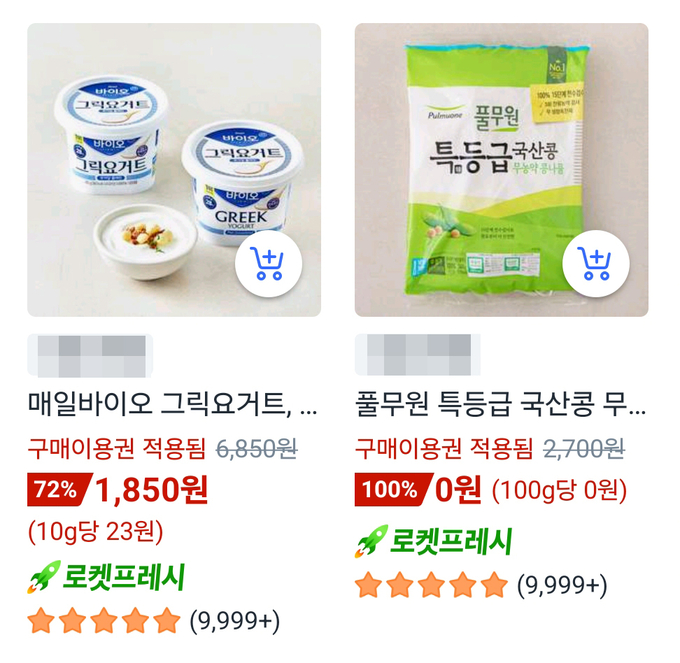The width and height of the screenshot is (680, 663).
Task: Open the Pulmuone bean sprouts product image
Action: 501,170
